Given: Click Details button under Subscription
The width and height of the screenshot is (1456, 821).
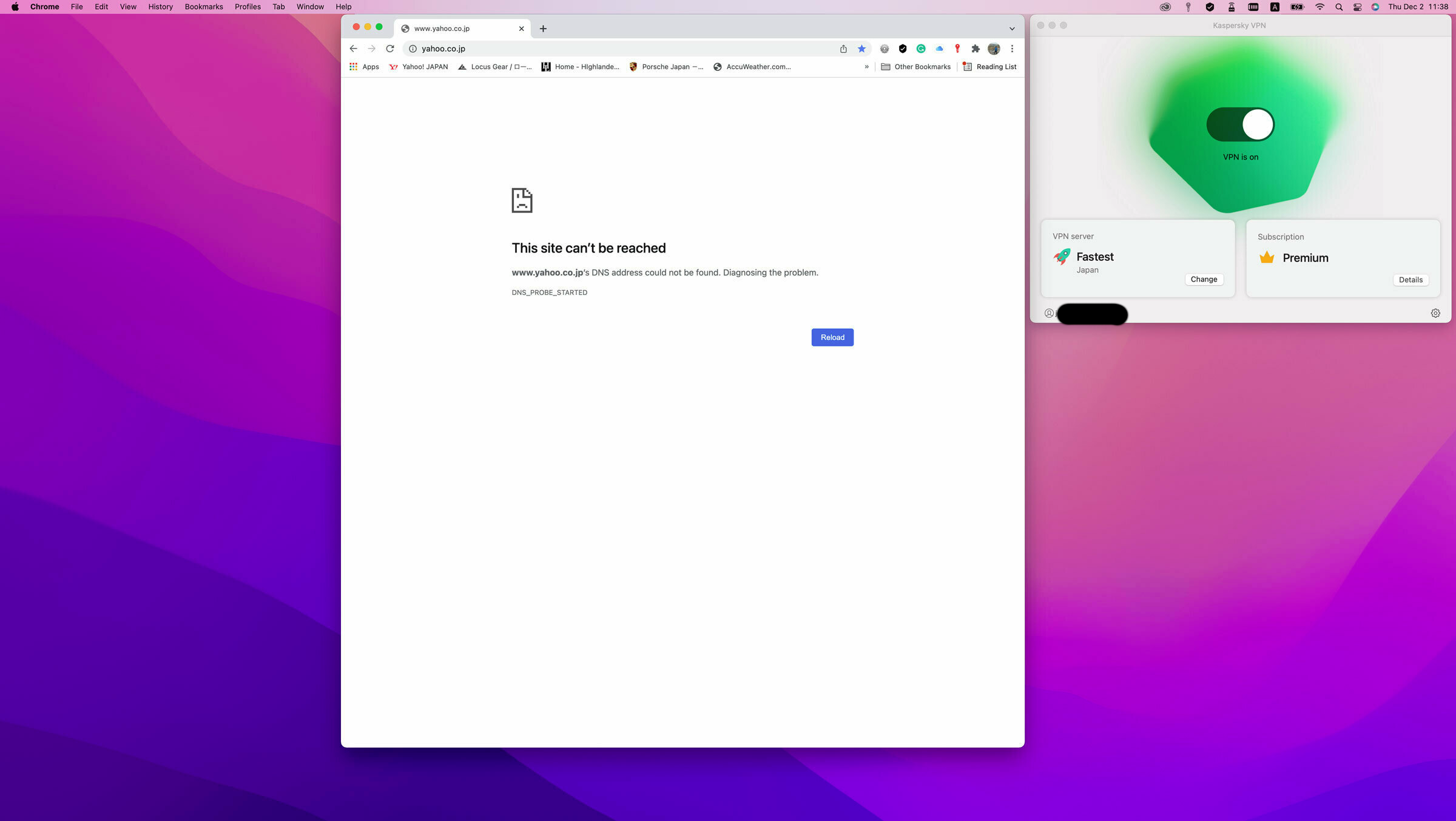Looking at the screenshot, I should click(x=1410, y=280).
